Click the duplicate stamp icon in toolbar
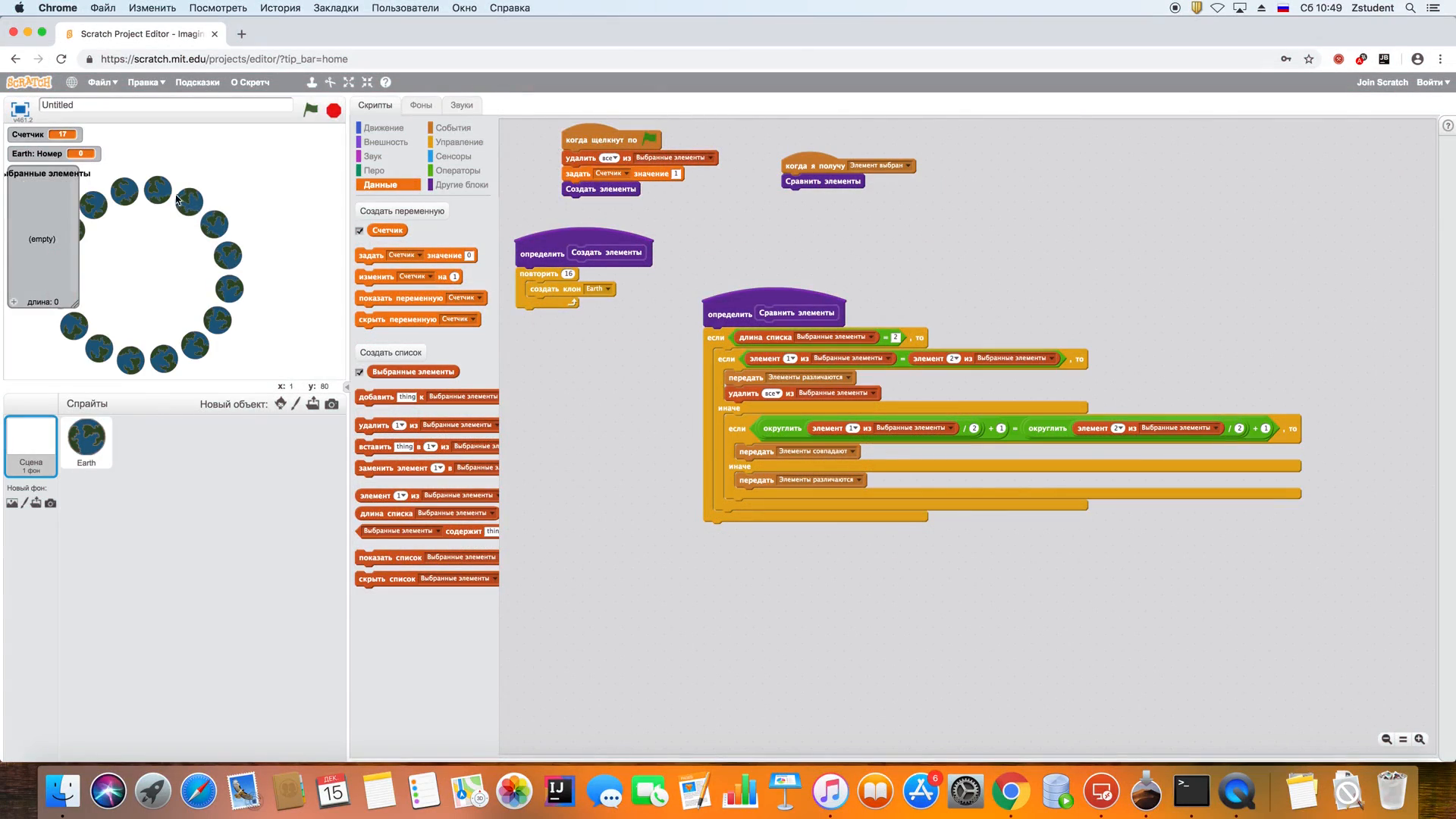1456x819 pixels. coord(312,82)
